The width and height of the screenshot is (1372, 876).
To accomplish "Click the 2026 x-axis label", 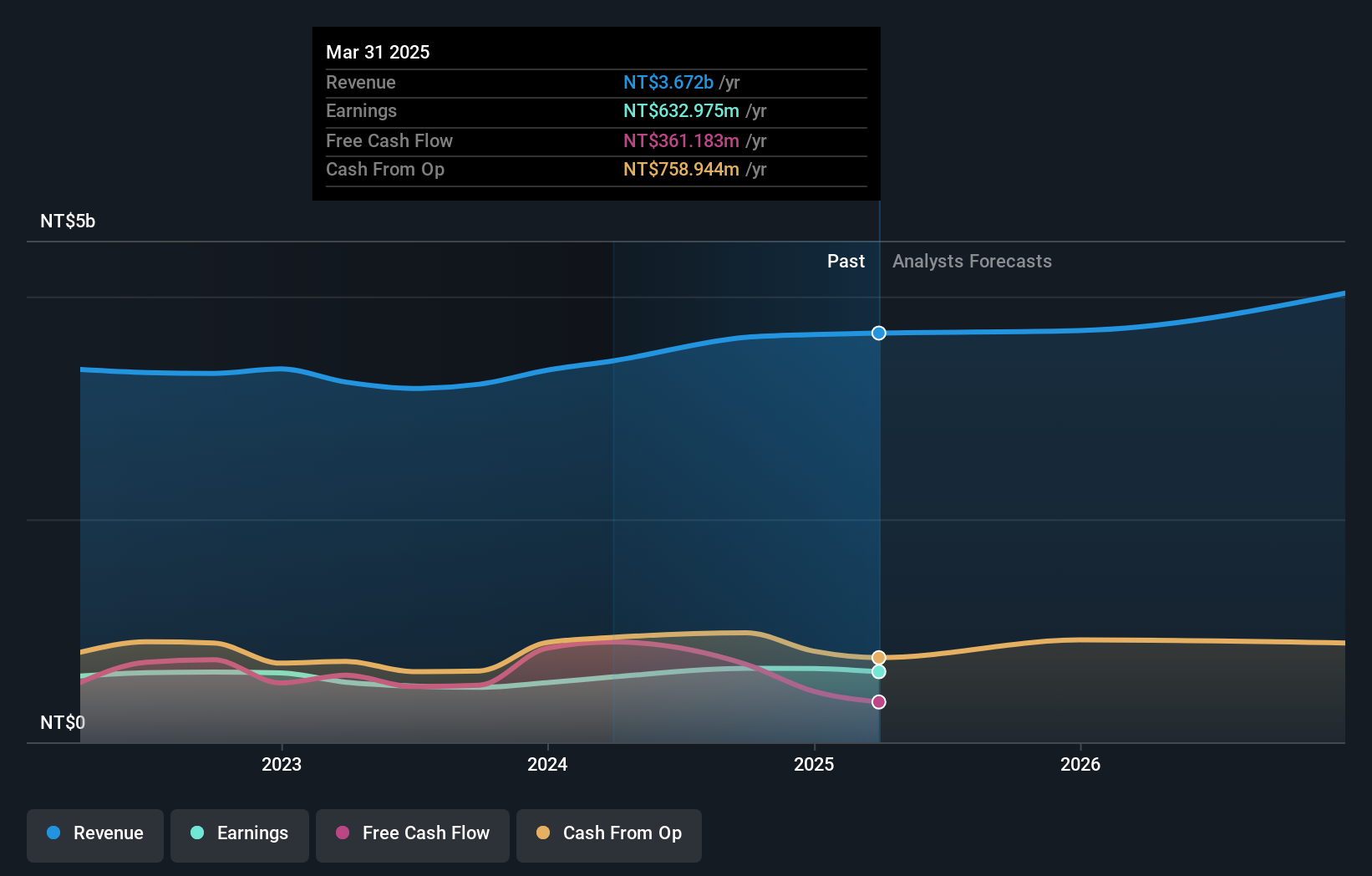I will [x=1080, y=764].
